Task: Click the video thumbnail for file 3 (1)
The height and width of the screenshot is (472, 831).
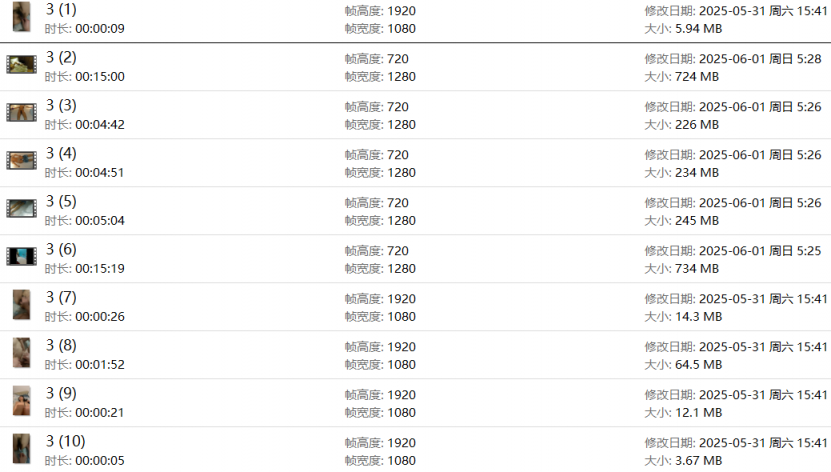Action: 21,18
